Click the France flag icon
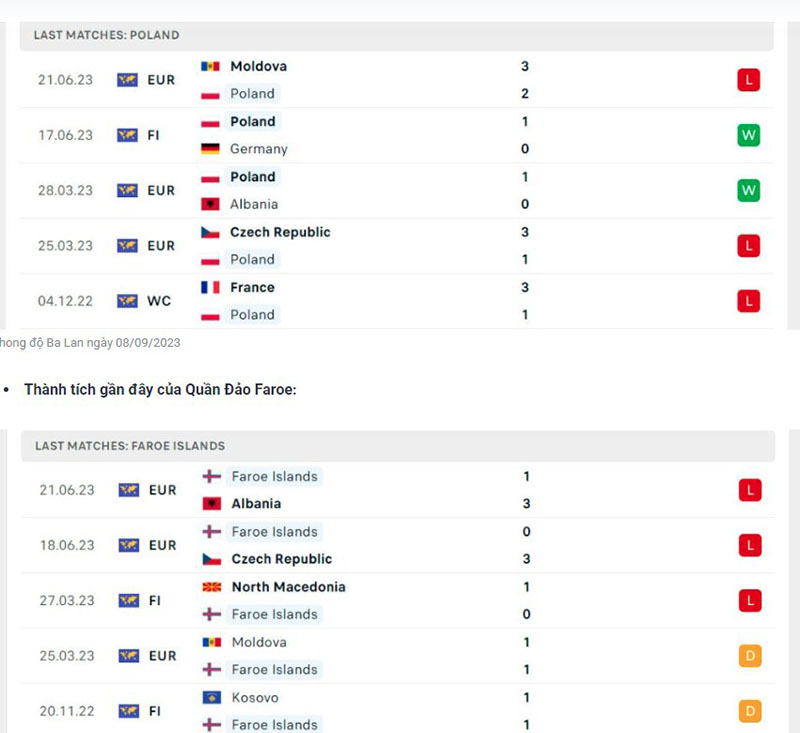This screenshot has height=733, width=800. [210, 287]
